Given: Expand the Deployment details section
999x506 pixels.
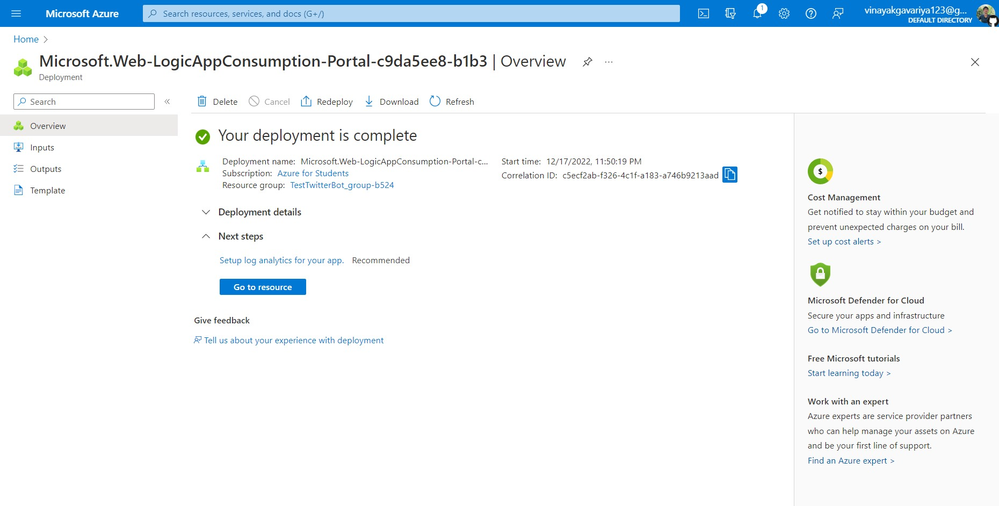Looking at the screenshot, I should pyautogui.click(x=251, y=212).
